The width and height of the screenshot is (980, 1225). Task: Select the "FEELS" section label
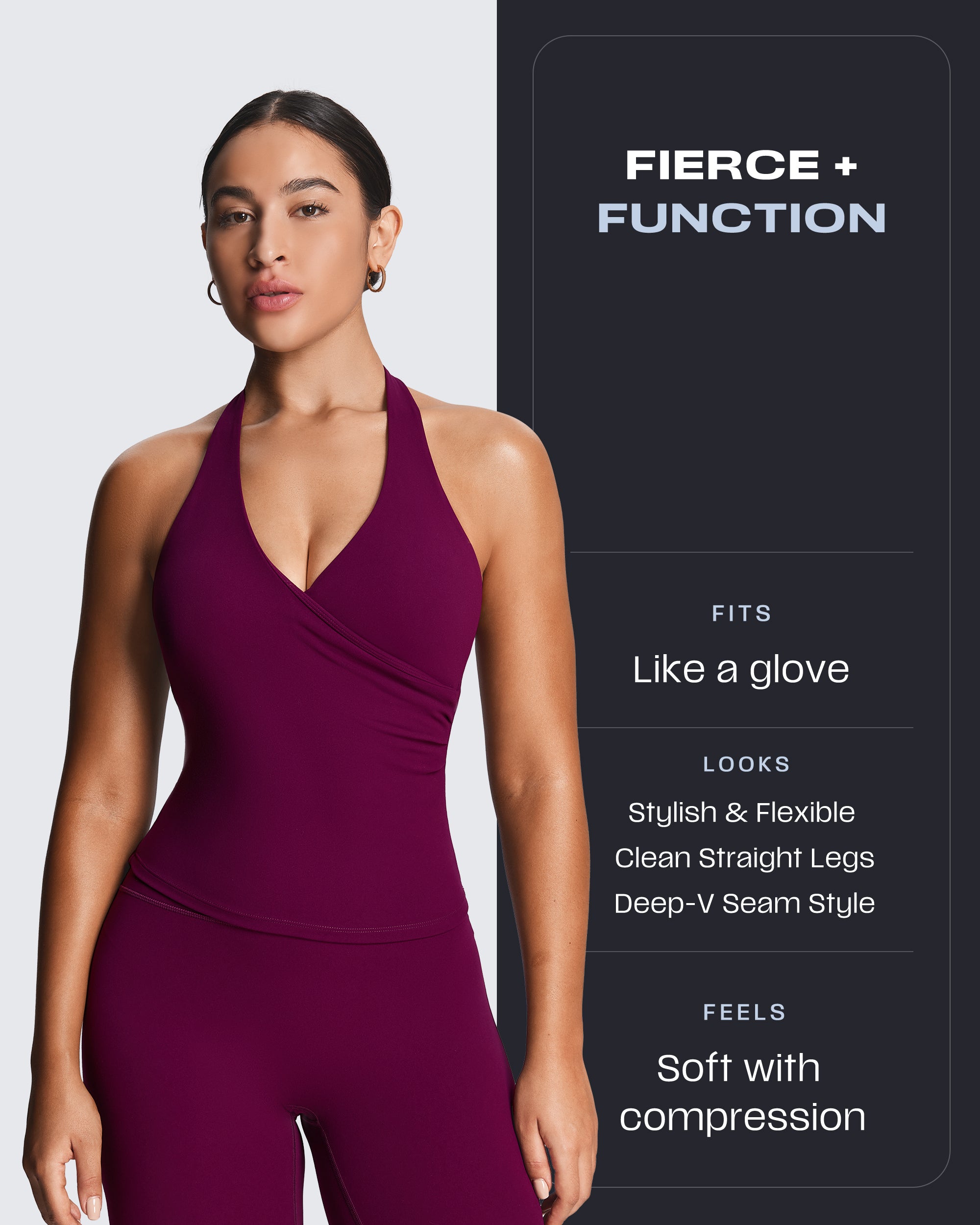point(744,1012)
